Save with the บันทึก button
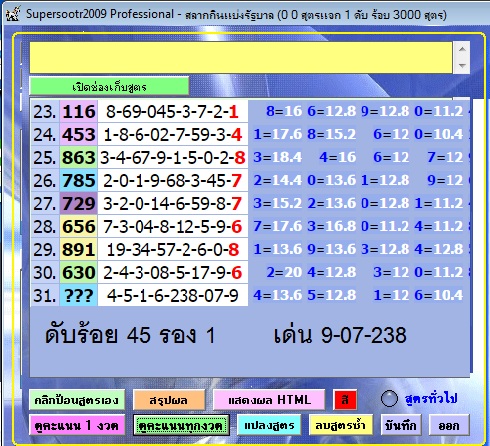 [x=401, y=425]
